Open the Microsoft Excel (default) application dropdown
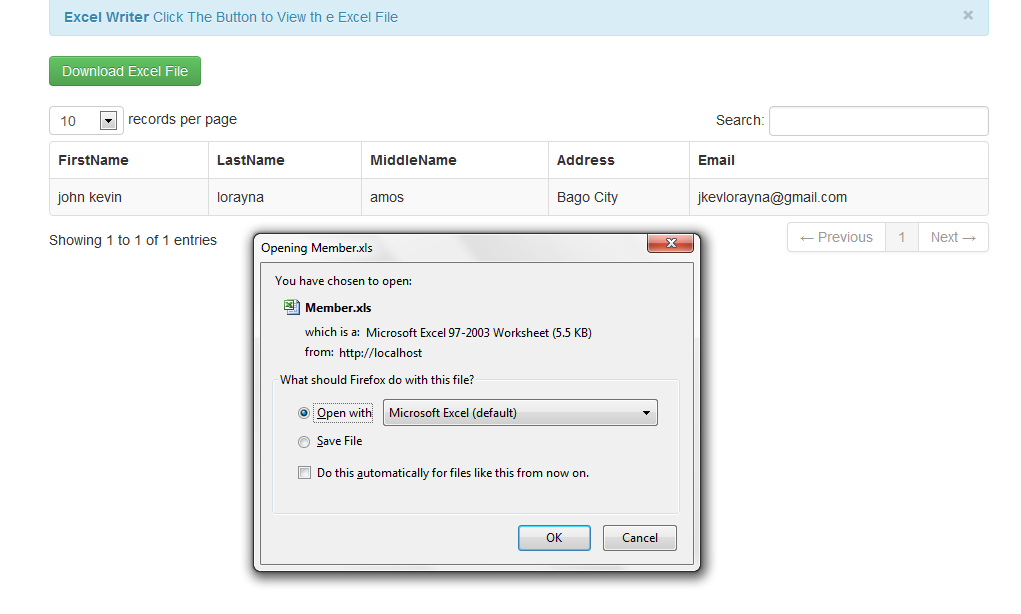Screen dimensions: 1021x614 pyautogui.click(x=520, y=413)
